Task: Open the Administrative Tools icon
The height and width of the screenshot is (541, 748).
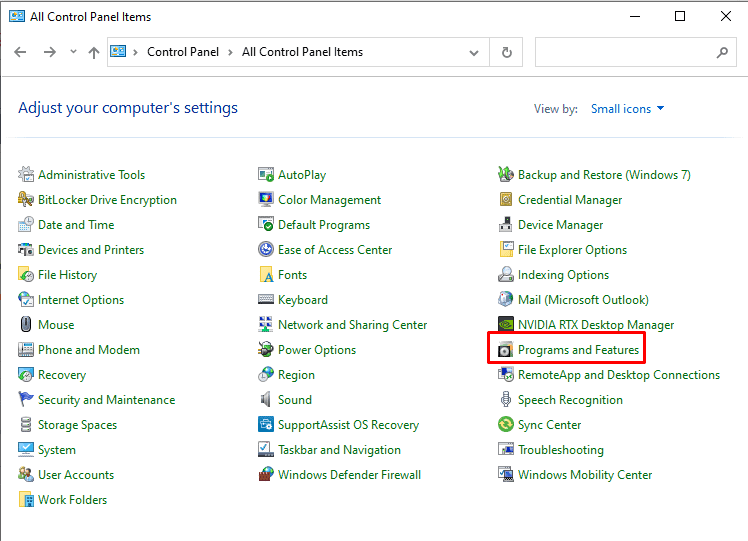Action: point(26,175)
